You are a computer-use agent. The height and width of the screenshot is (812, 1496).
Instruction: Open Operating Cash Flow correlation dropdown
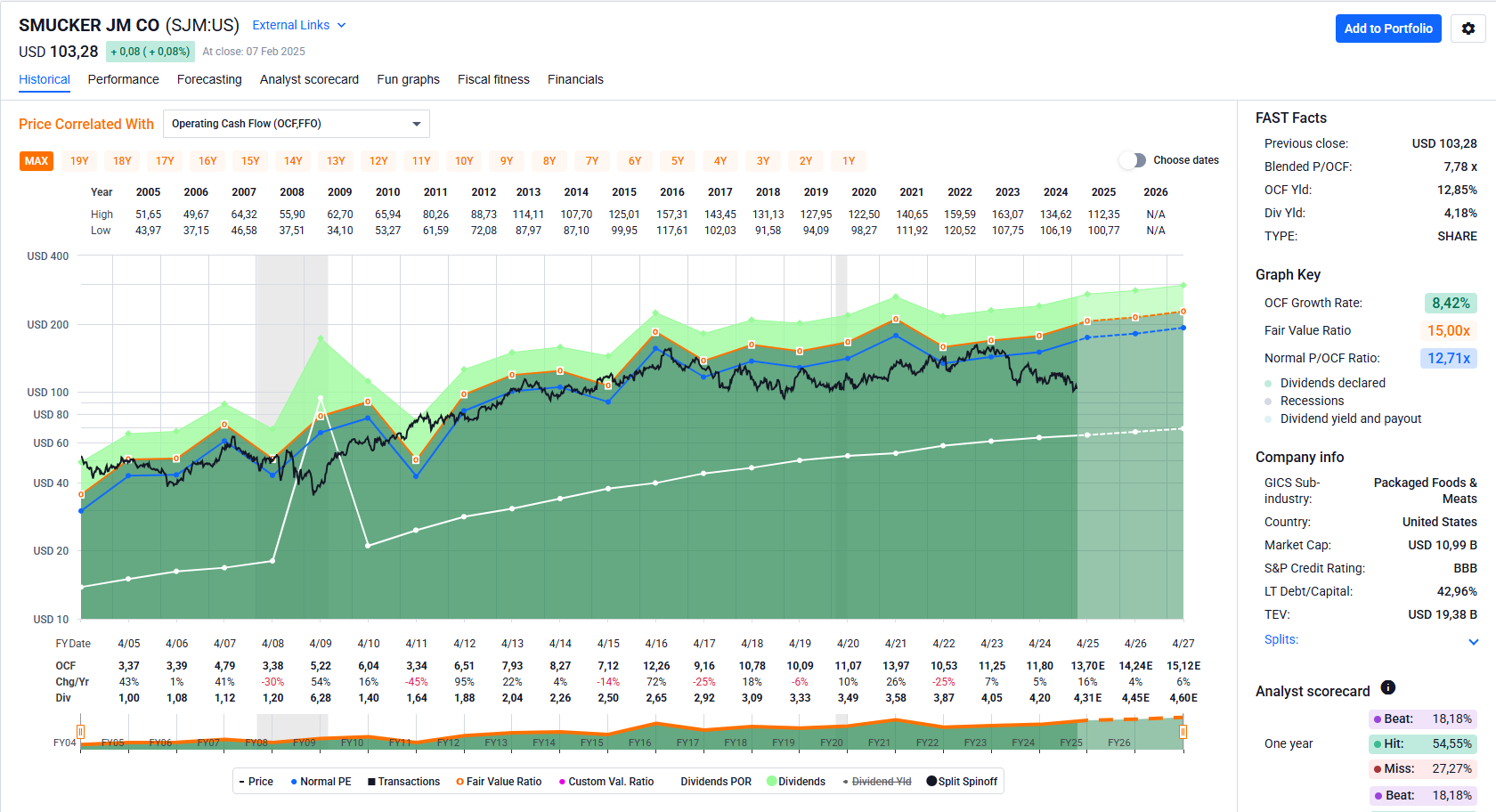[x=296, y=124]
